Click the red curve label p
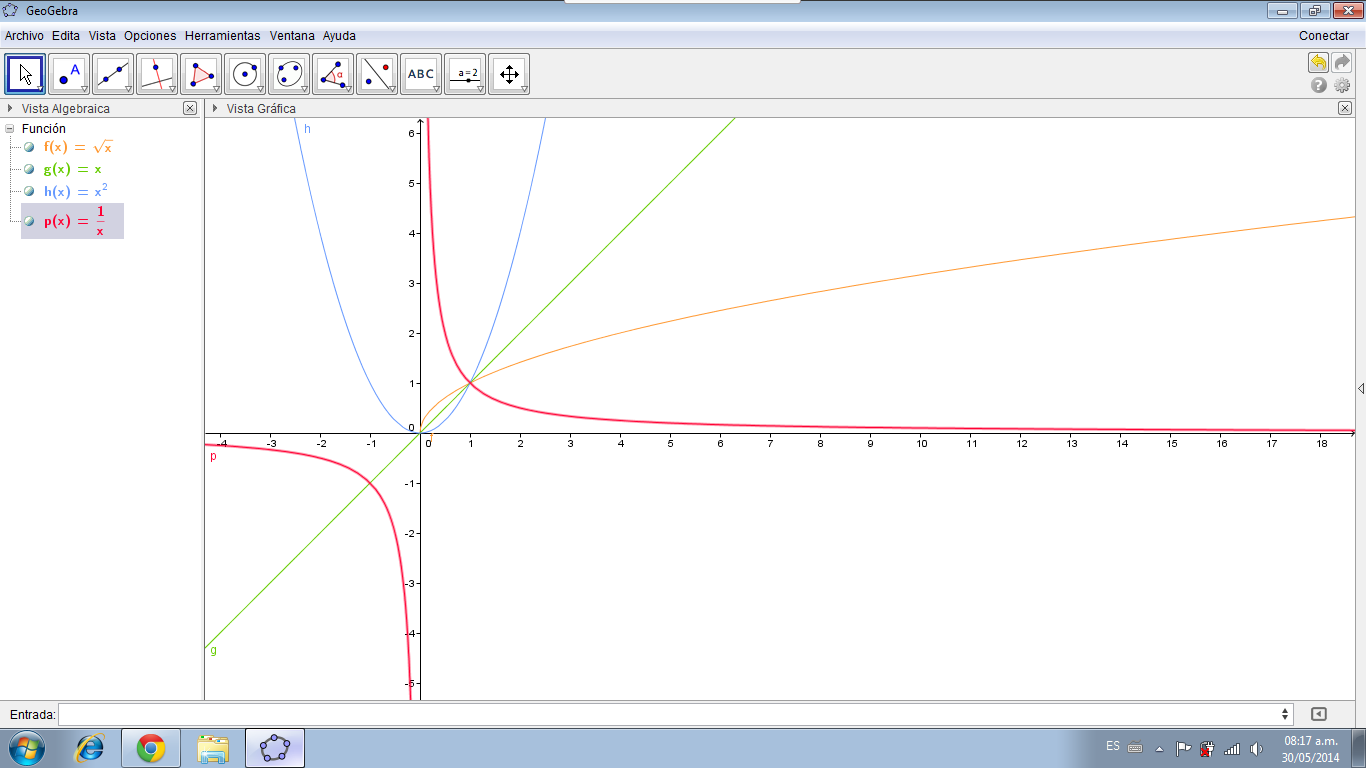The image size is (1366, 768). (x=213, y=457)
